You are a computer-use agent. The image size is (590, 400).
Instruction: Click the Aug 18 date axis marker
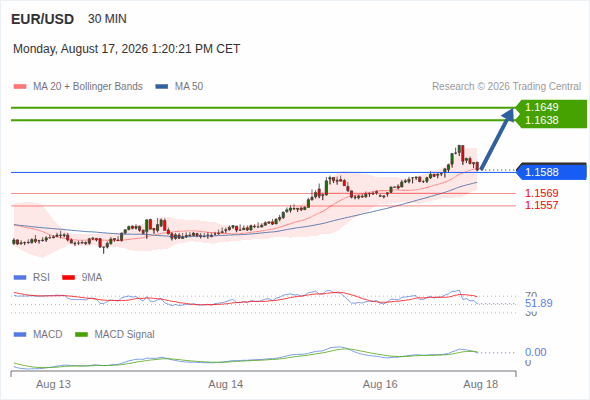pyautogui.click(x=481, y=385)
